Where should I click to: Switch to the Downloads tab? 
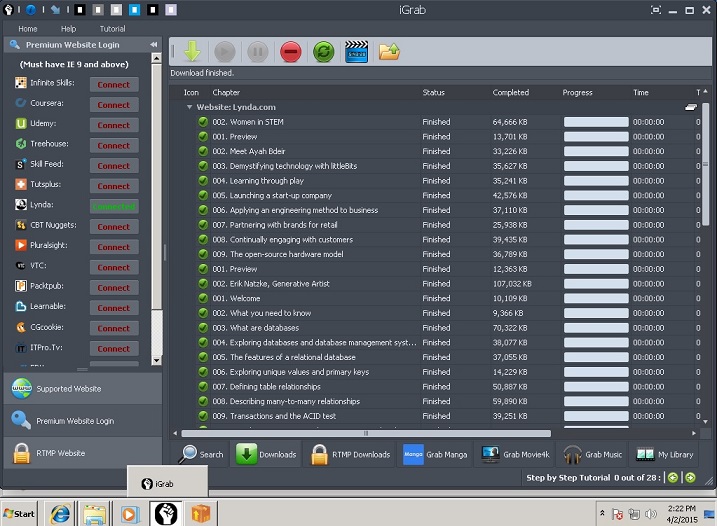(x=266, y=455)
